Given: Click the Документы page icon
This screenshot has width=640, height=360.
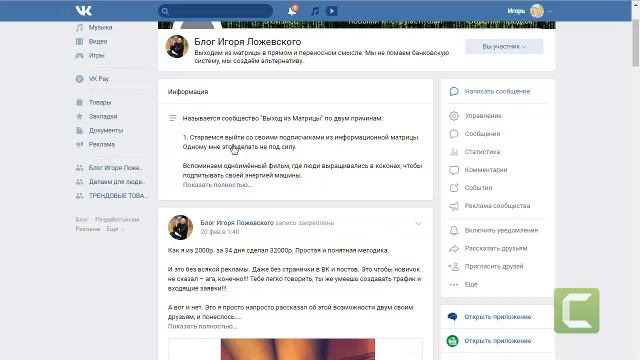Looking at the screenshot, I should pyautogui.click(x=80, y=130).
